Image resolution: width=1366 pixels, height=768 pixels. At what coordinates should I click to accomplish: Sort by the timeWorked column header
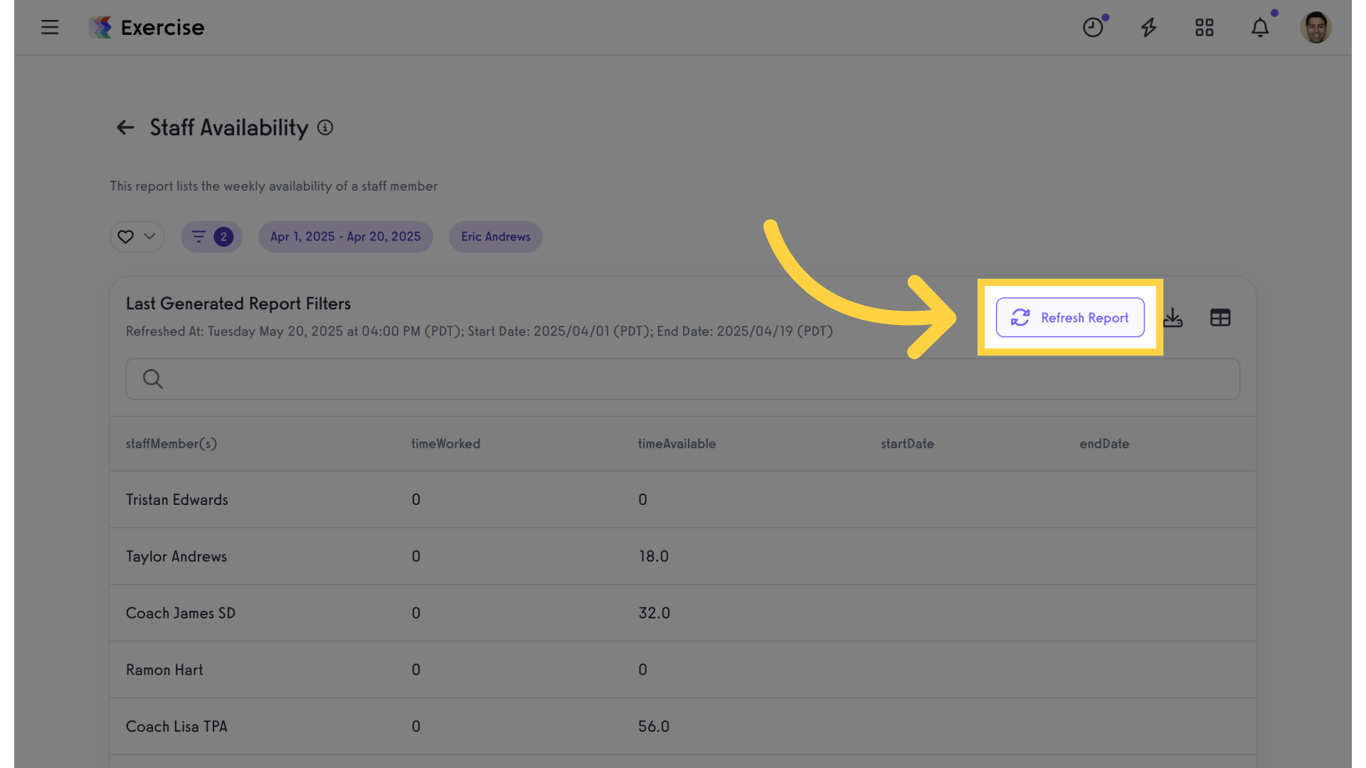coord(446,444)
